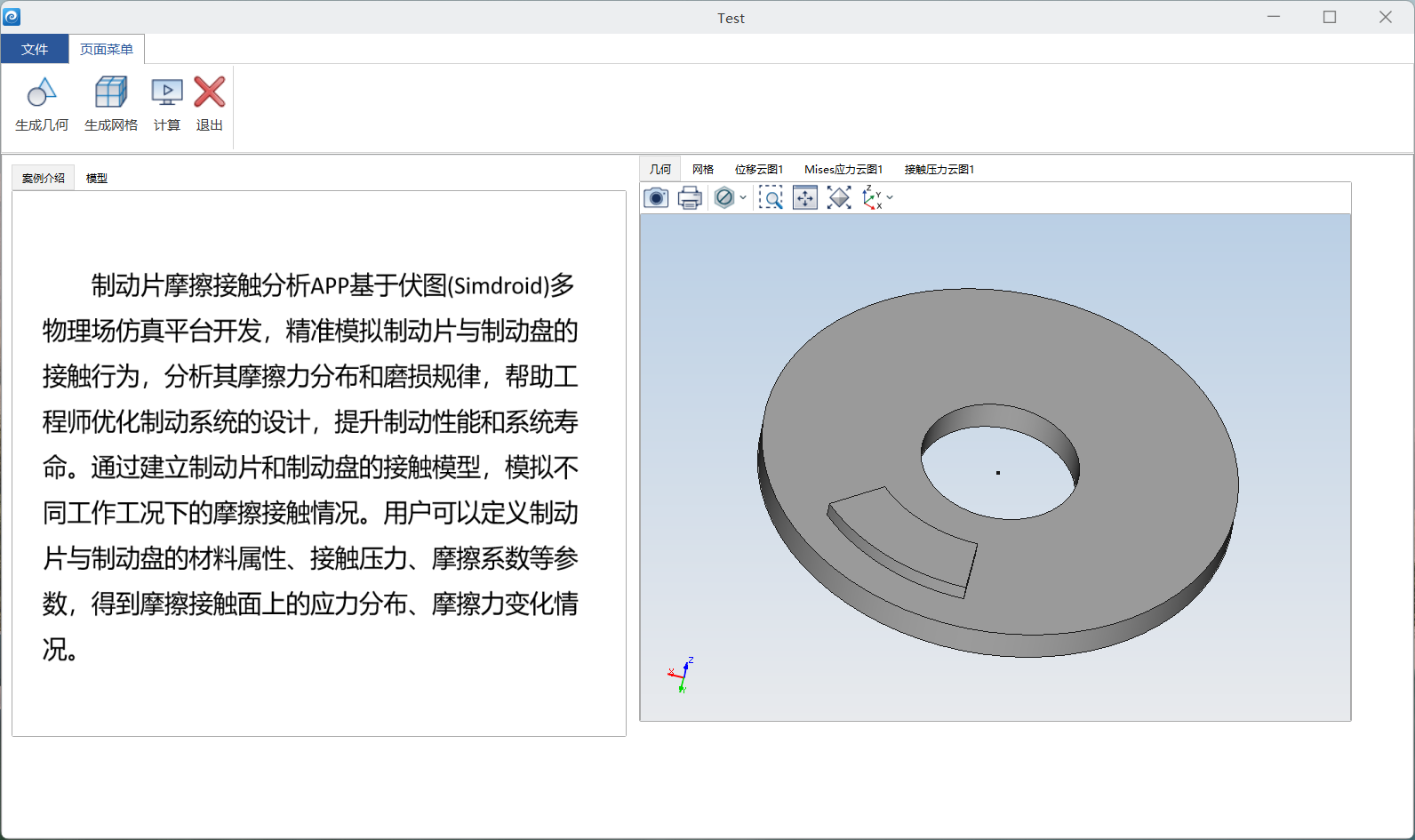Click the brake pad on the disc
Screen dimensions: 1415x840
902,542
